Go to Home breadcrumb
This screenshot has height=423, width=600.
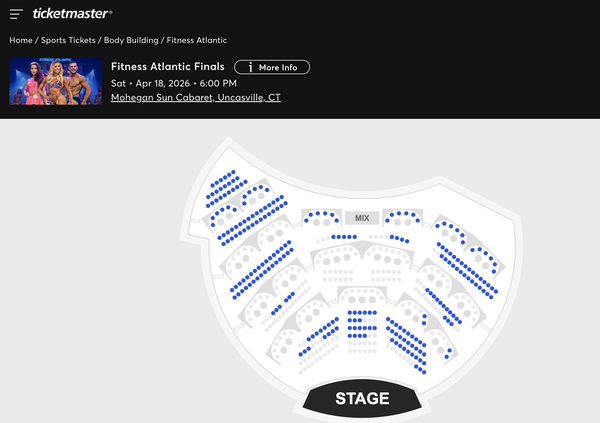click(21, 40)
